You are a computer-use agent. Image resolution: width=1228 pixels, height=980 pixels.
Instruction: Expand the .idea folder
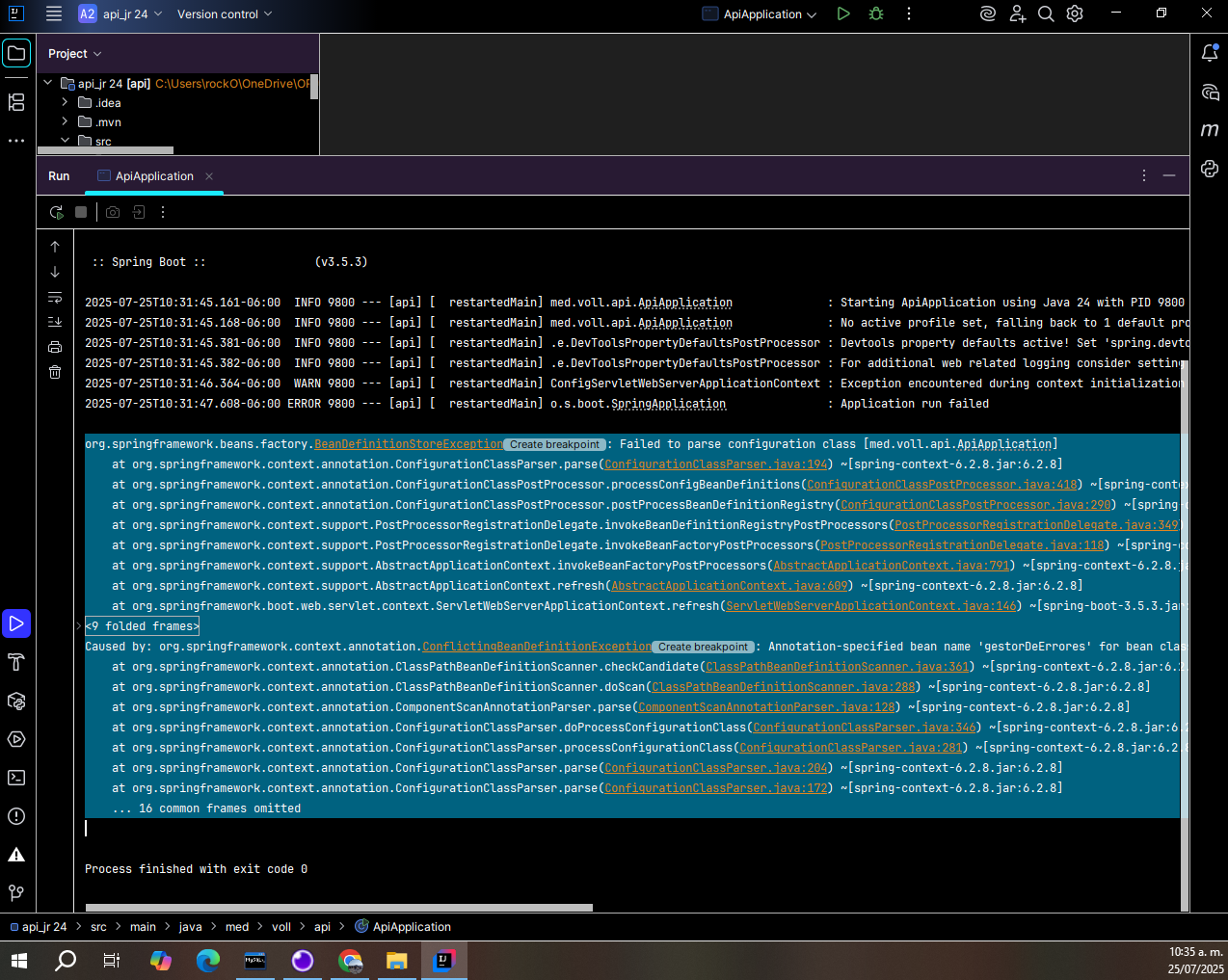coord(65,102)
